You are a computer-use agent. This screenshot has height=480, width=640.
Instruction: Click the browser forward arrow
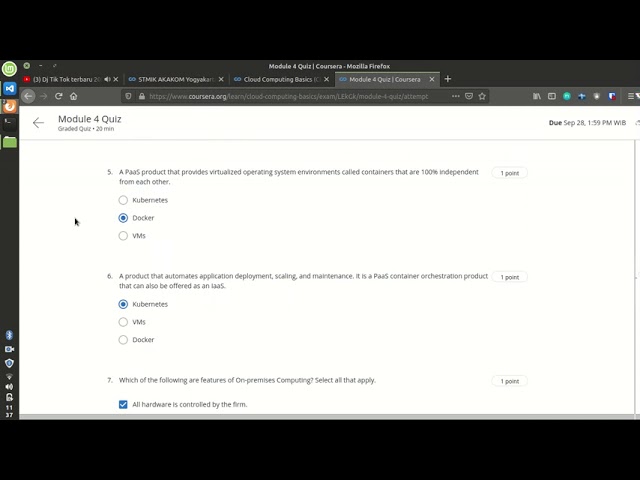43,96
